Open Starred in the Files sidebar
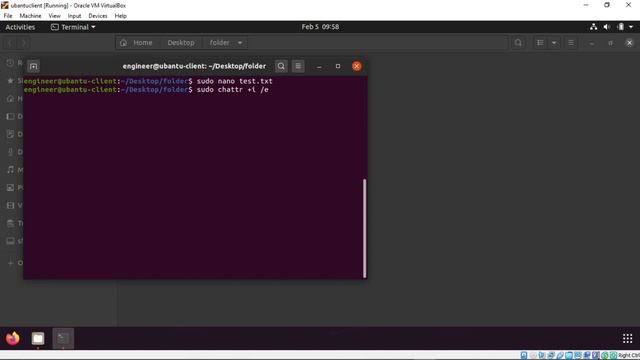The image size is (640, 360). pos(10,81)
